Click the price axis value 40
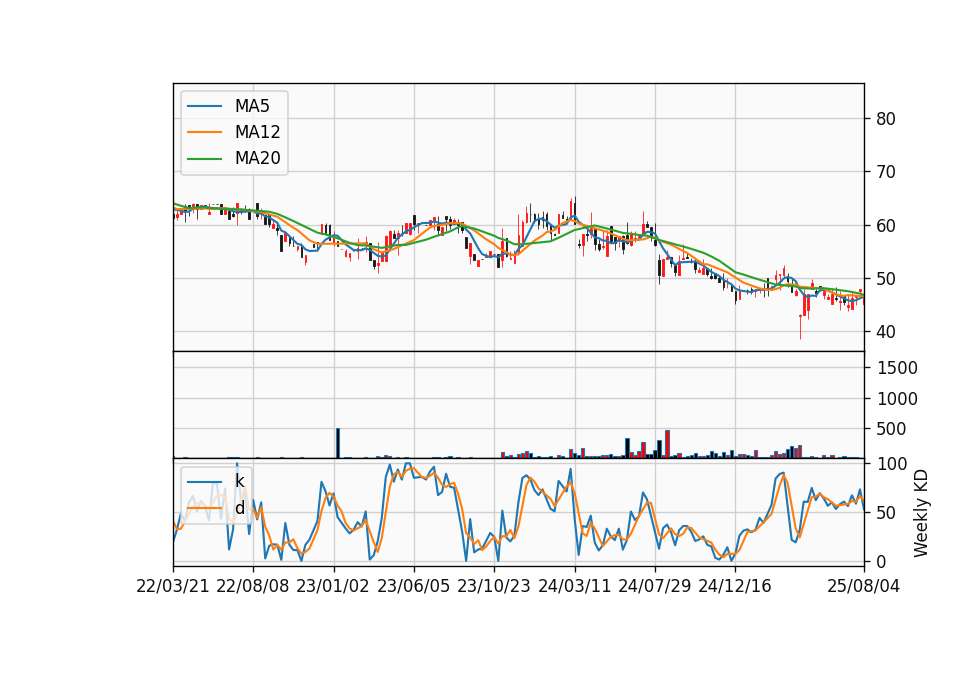This screenshot has height=690, width=960. click(885, 332)
